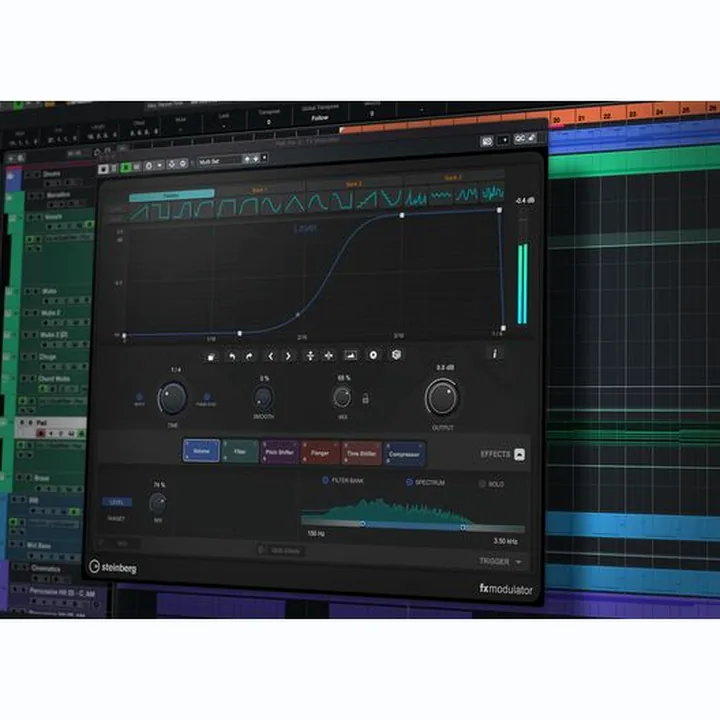Click the camera snapshot icon atop plugin window
The image size is (720, 720).
[x=487, y=141]
